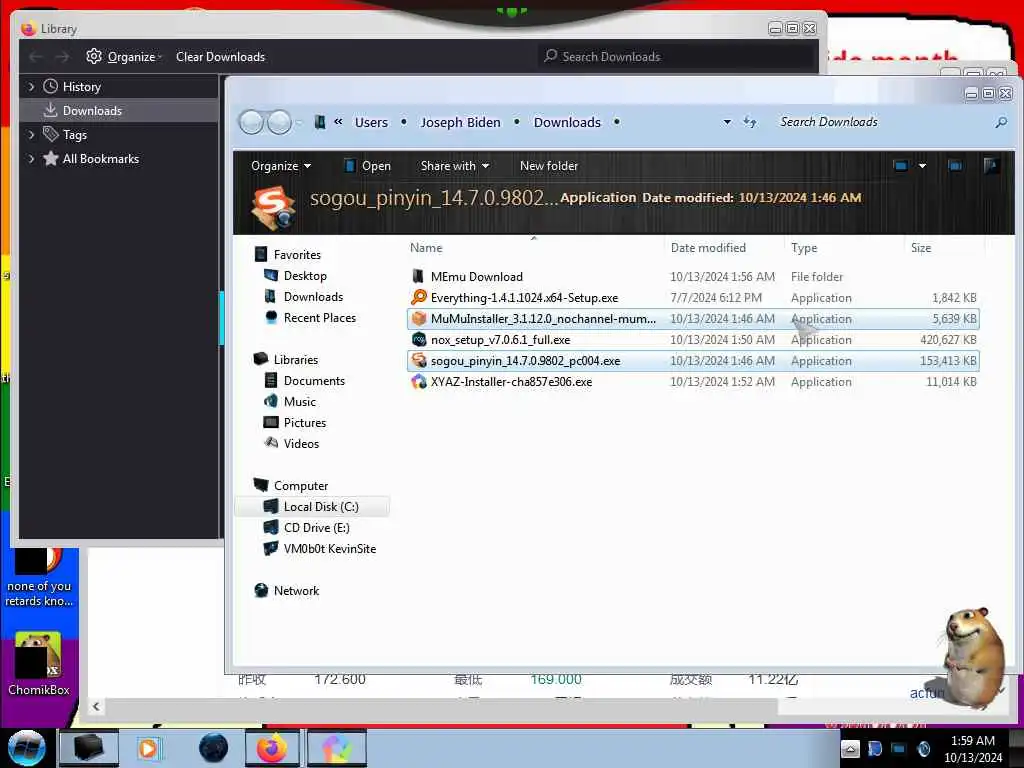
Task: Go back with Explorer back button
Action: 251,122
